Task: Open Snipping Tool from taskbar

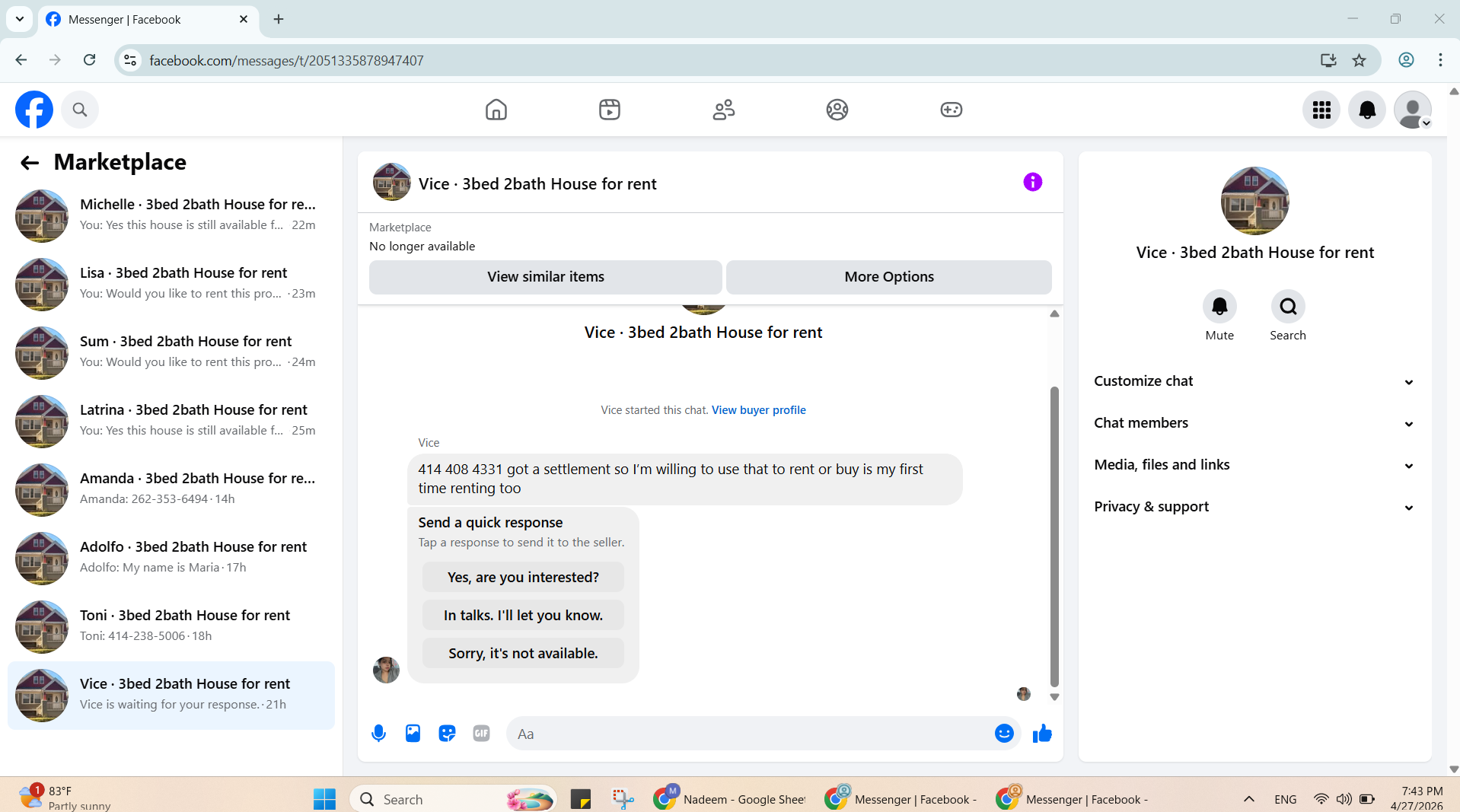Action: [623, 799]
